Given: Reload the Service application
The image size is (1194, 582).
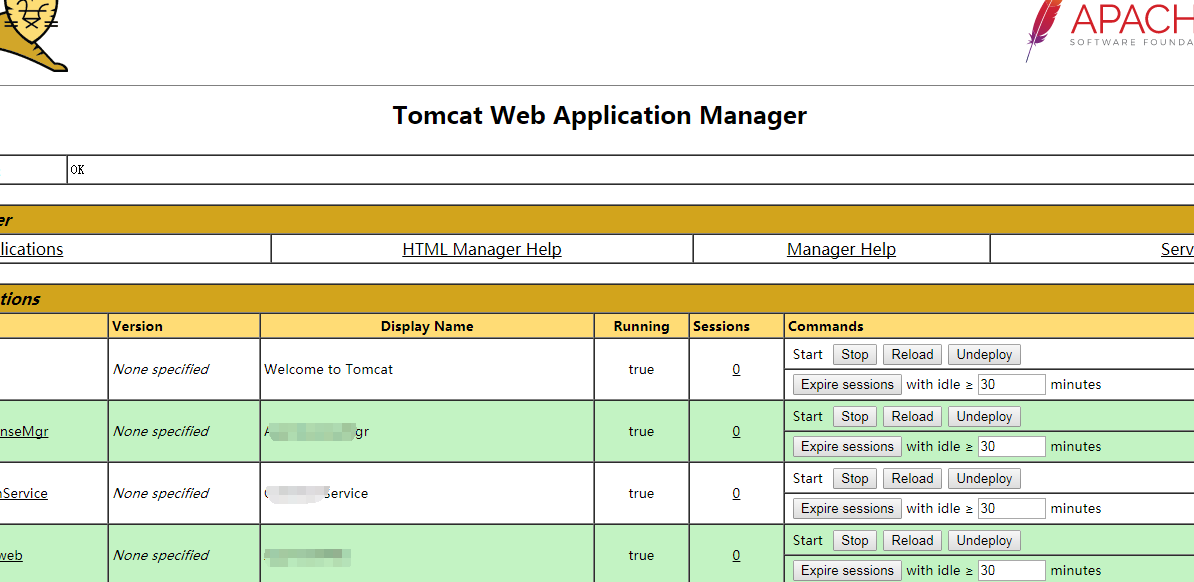Looking at the screenshot, I should pyautogui.click(x=912, y=478).
